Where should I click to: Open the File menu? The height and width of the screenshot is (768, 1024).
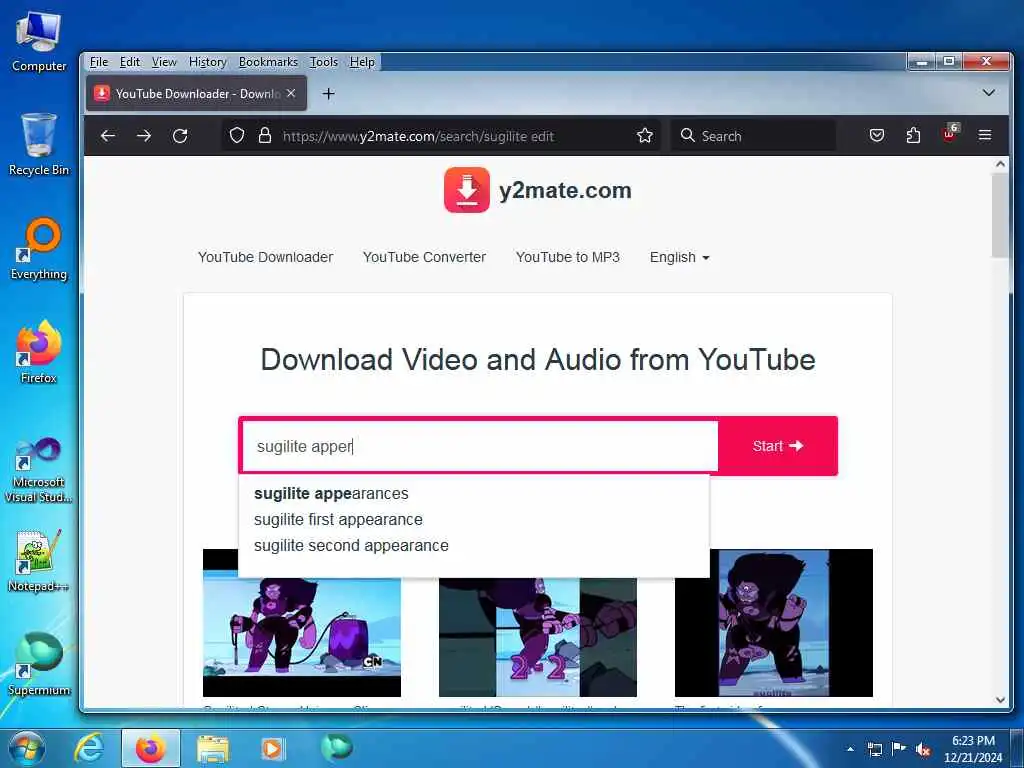(99, 62)
